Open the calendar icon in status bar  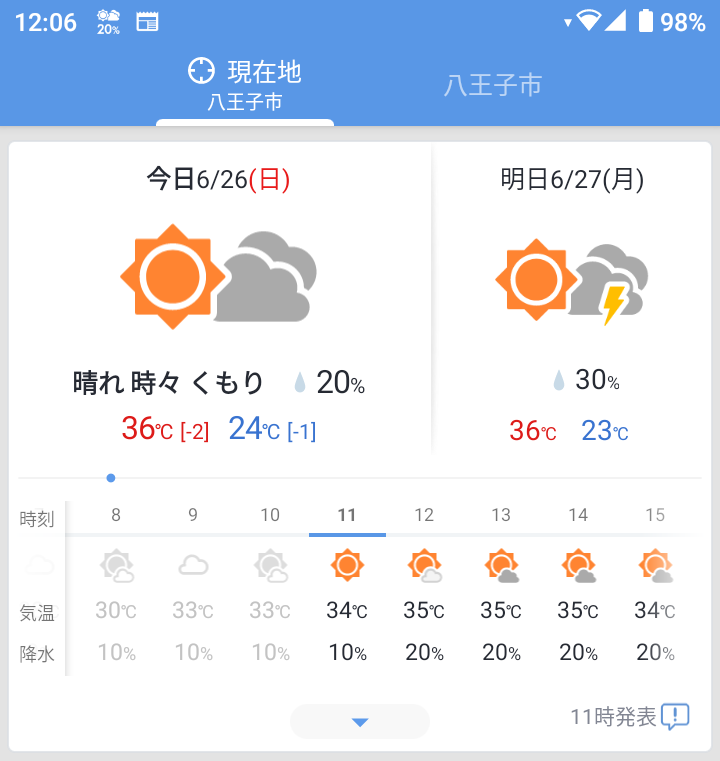point(147,22)
